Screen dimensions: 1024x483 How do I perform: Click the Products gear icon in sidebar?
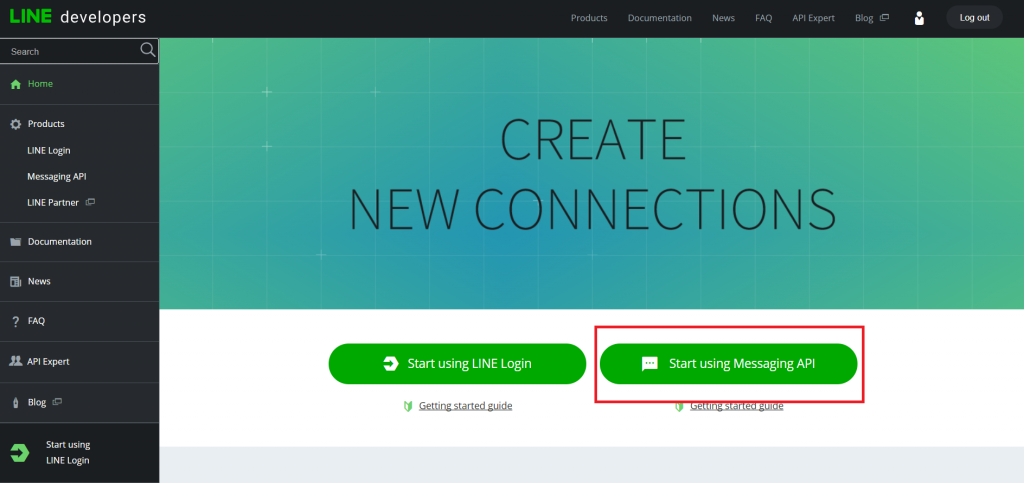(16, 124)
